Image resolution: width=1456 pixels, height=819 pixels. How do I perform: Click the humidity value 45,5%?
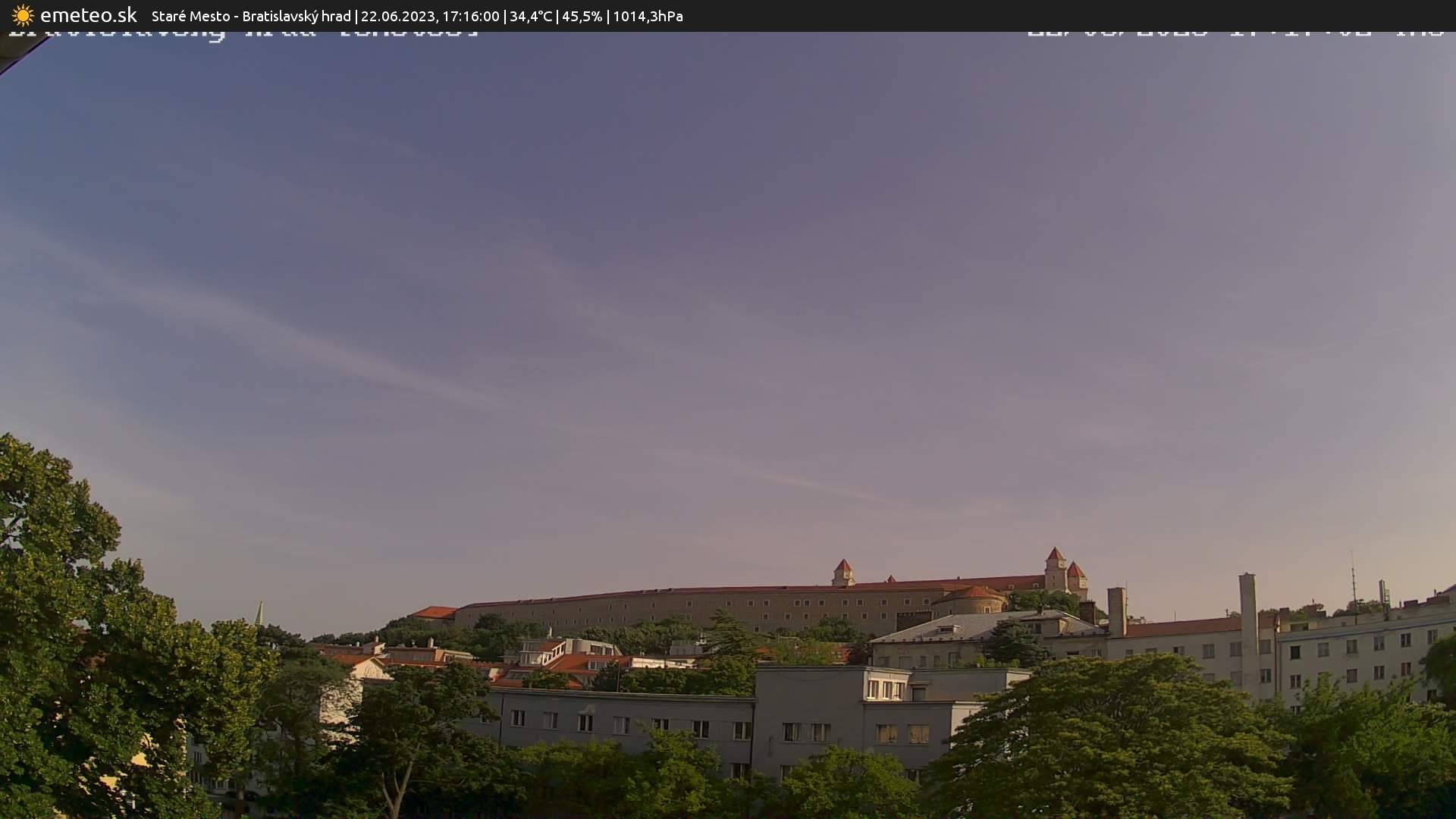(582, 15)
